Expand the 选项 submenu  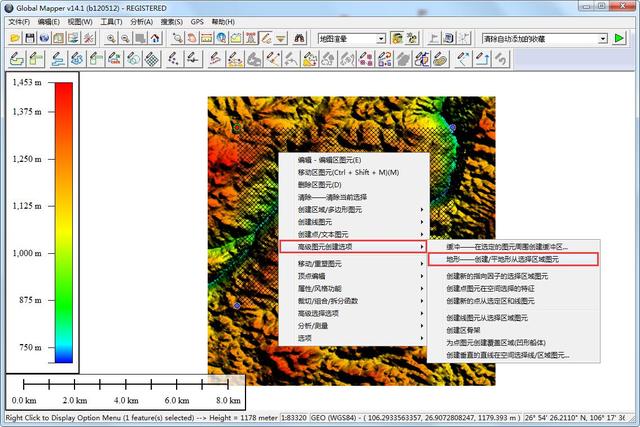pyautogui.click(x=353, y=338)
